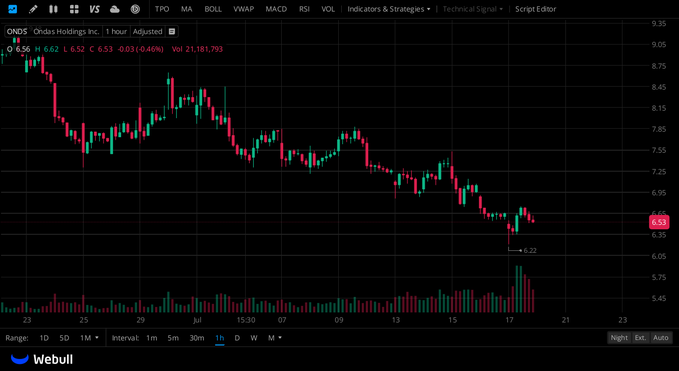Click the H 6.62 high value

pos(47,49)
